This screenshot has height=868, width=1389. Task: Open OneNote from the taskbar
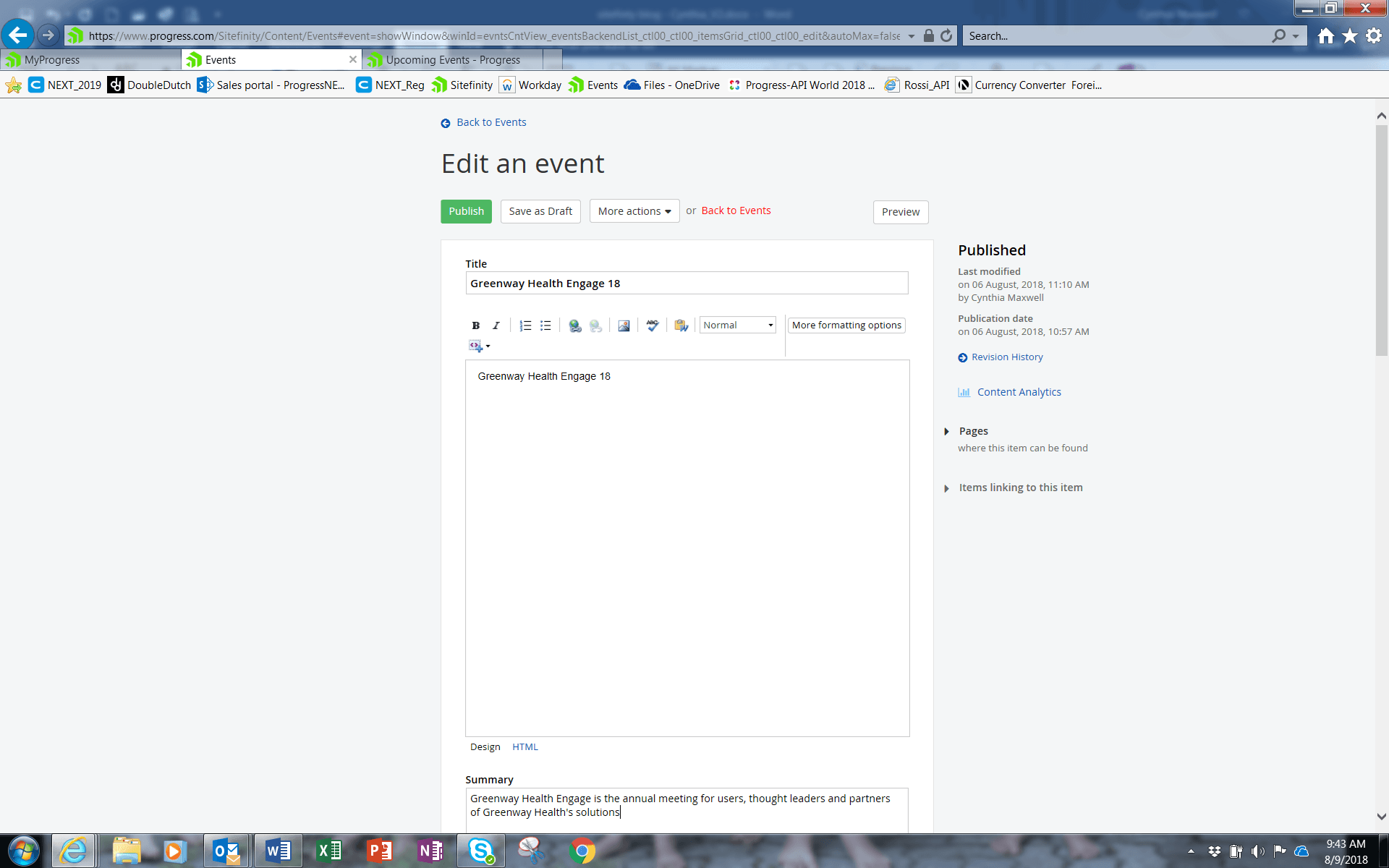coord(430,851)
